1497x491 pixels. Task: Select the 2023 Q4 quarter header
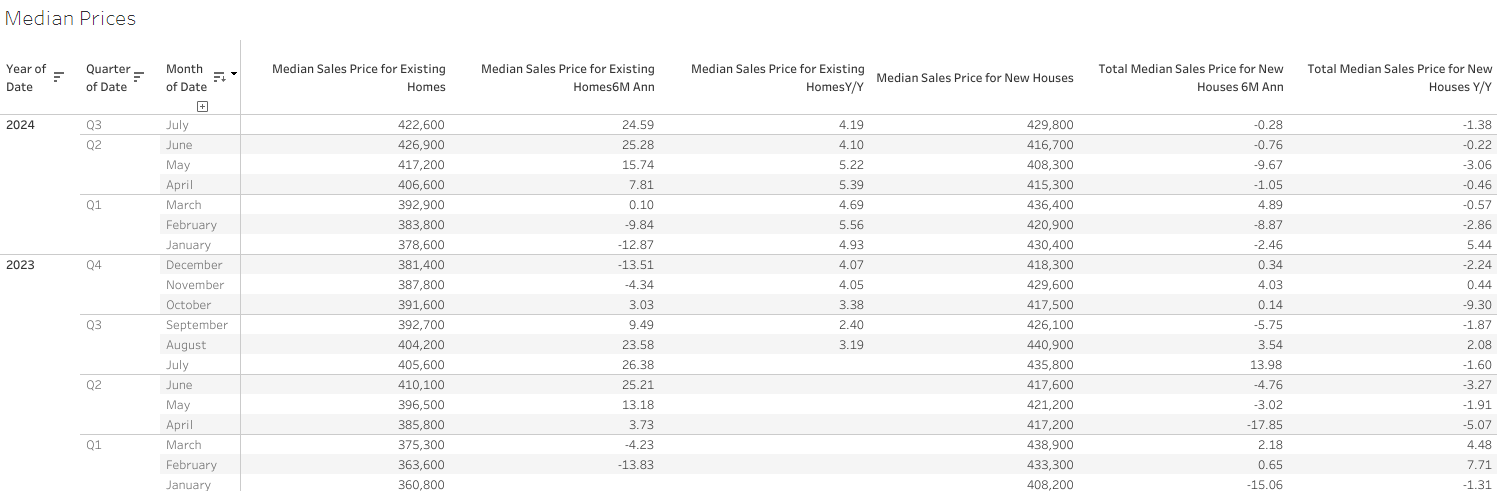[x=93, y=265]
